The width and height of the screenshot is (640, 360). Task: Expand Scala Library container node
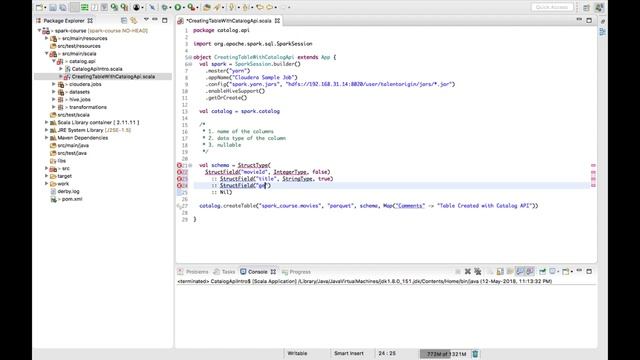pyautogui.click(x=47, y=122)
